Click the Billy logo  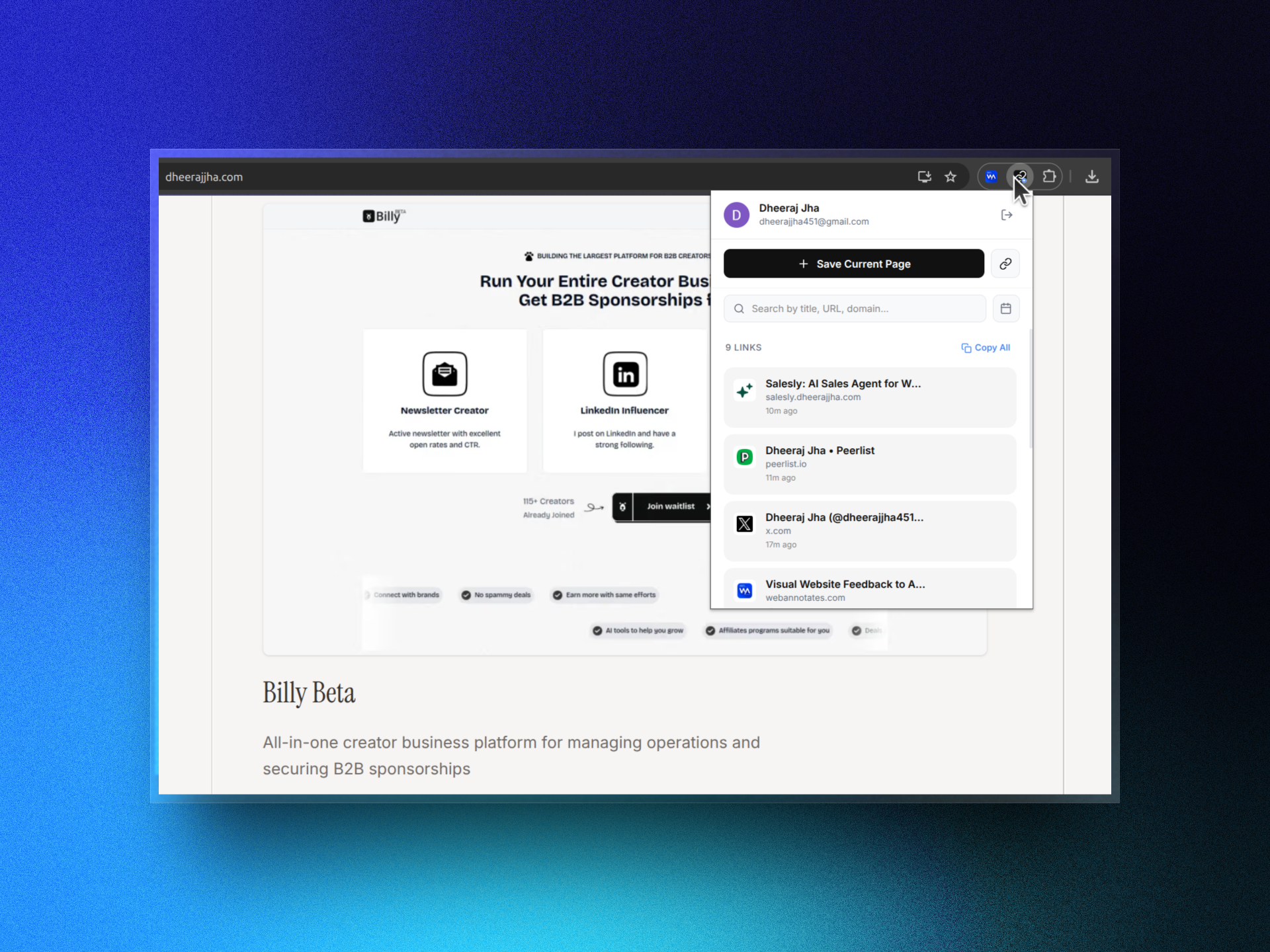pos(384,216)
